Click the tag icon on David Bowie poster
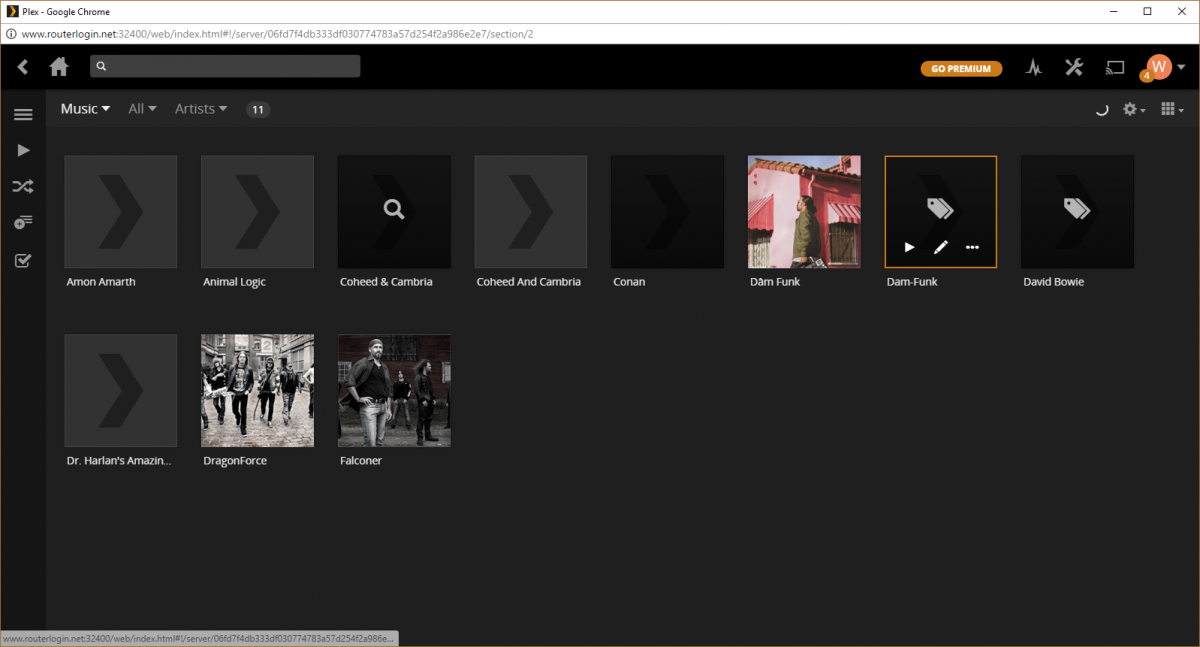1200x647 pixels. (x=1077, y=208)
